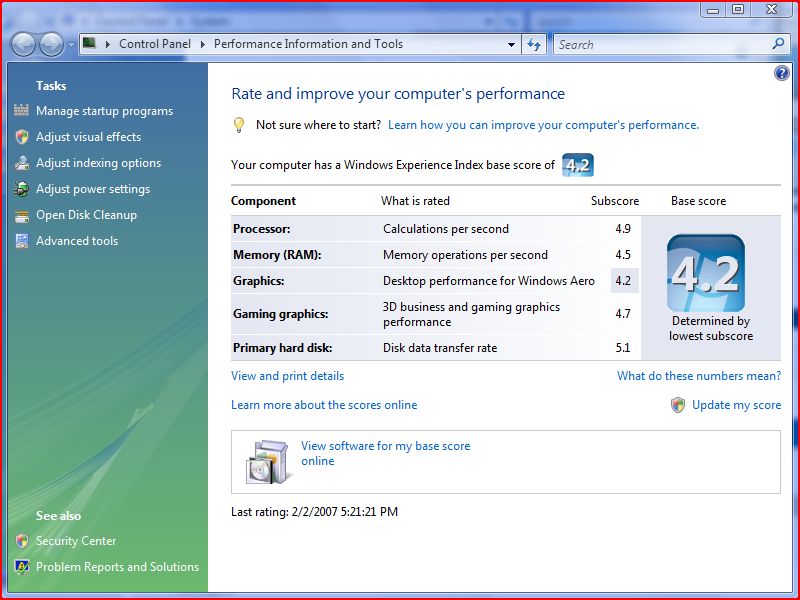Click the software box and disc icon
The width and height of the screenshot is (800, 600).
pos(269,462)
